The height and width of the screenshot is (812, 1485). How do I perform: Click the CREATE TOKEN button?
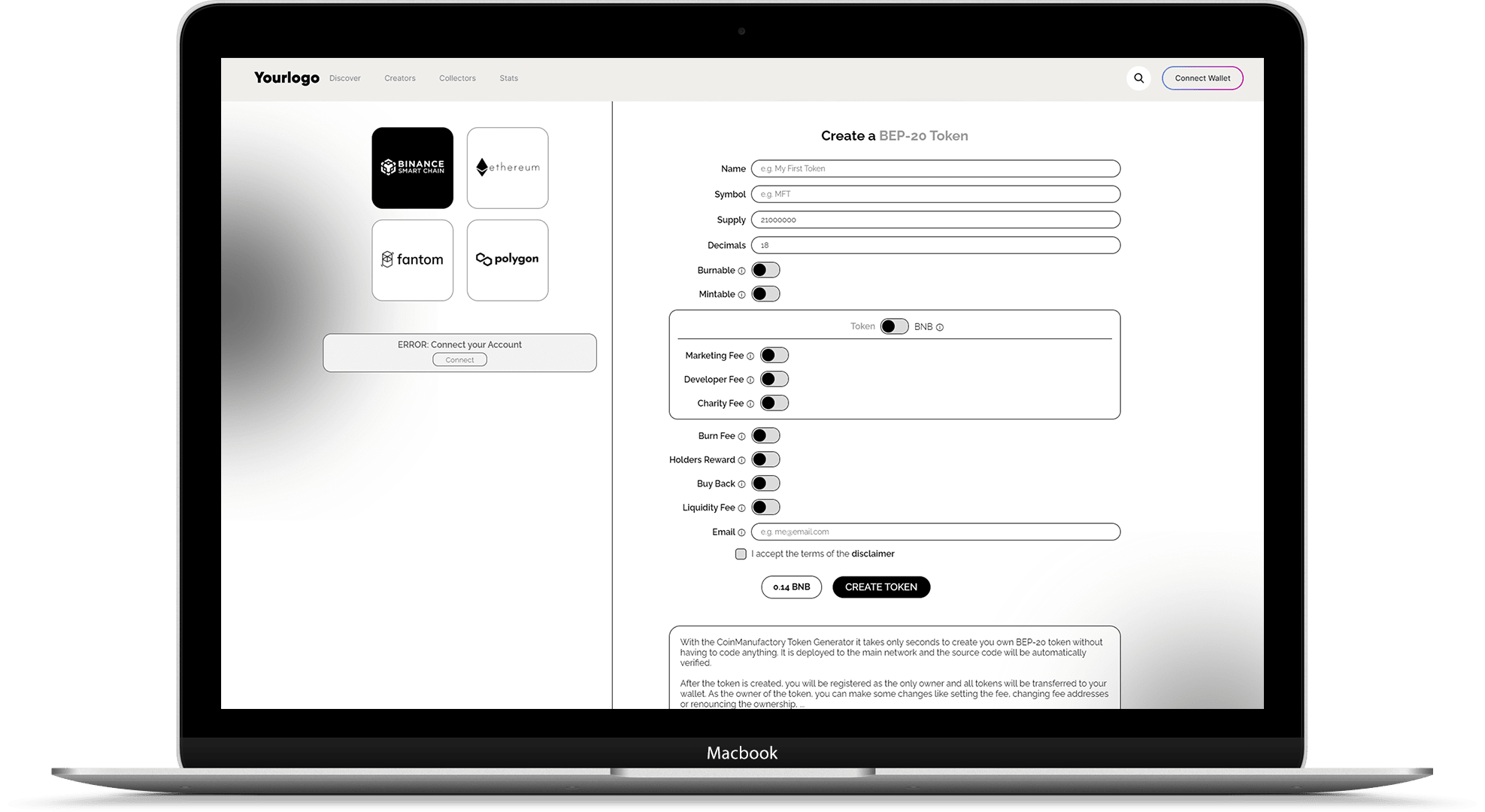[880, 587]
